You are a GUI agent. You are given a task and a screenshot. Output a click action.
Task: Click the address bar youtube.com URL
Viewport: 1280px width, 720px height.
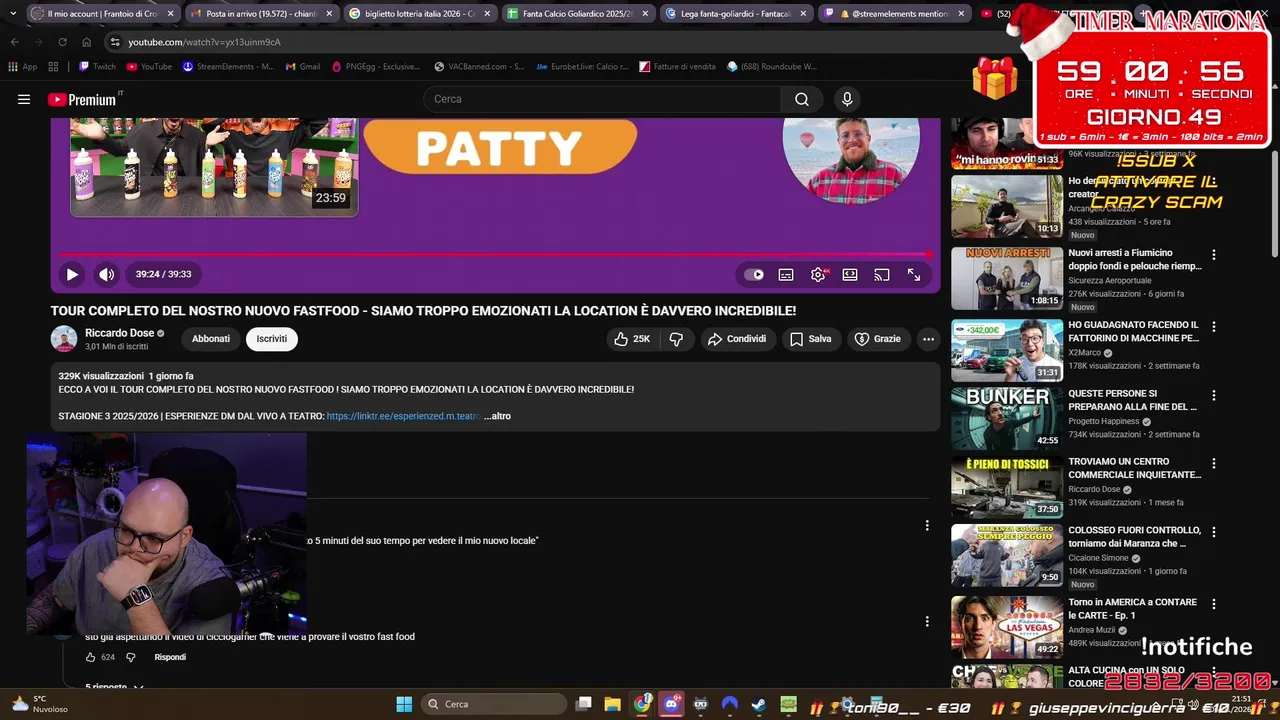204,42
